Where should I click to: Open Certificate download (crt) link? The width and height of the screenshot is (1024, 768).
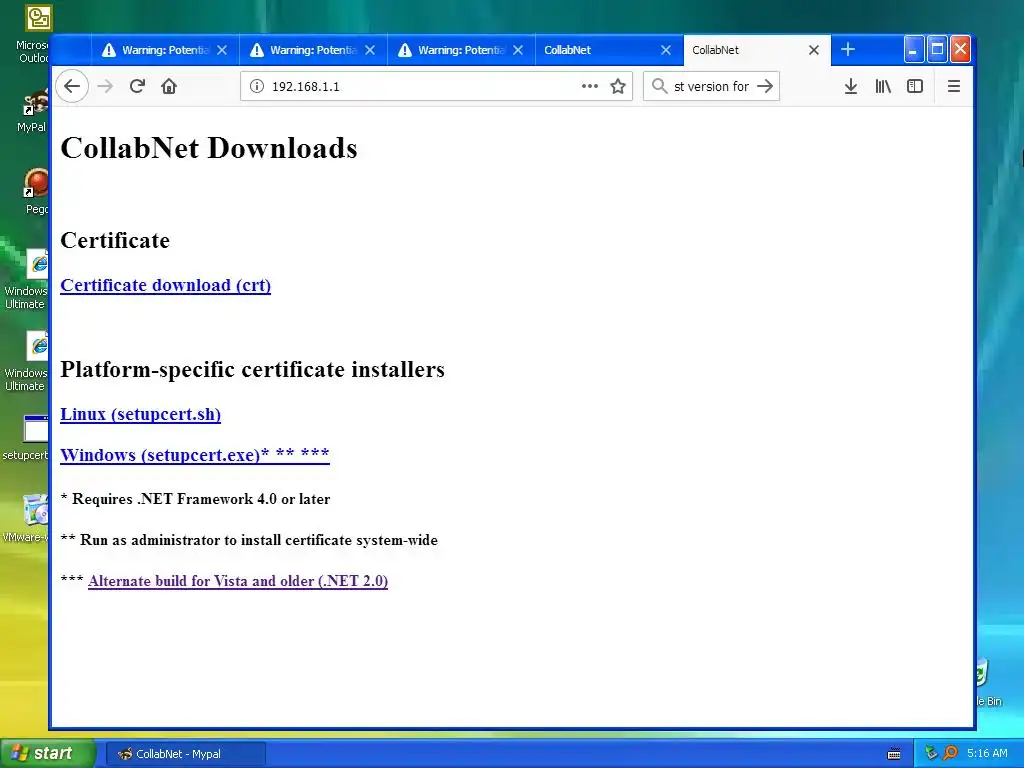coord(165,285)
